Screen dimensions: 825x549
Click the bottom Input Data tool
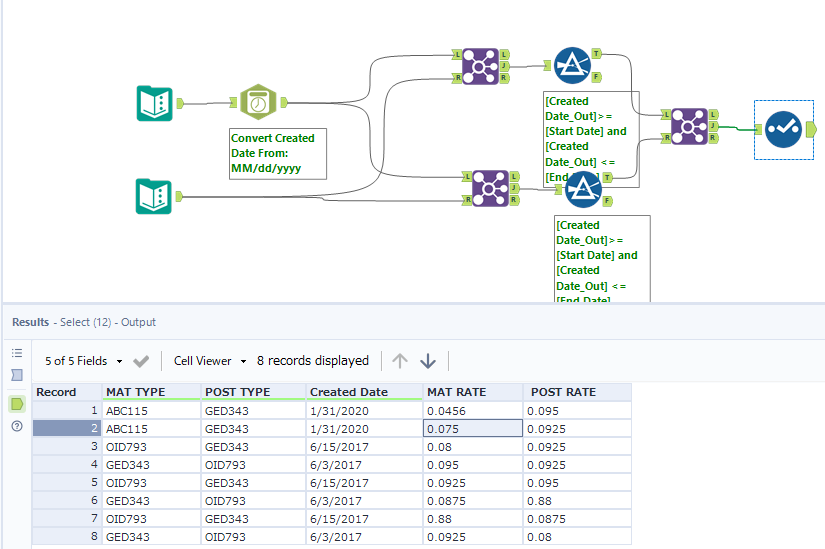pos(155,196)
